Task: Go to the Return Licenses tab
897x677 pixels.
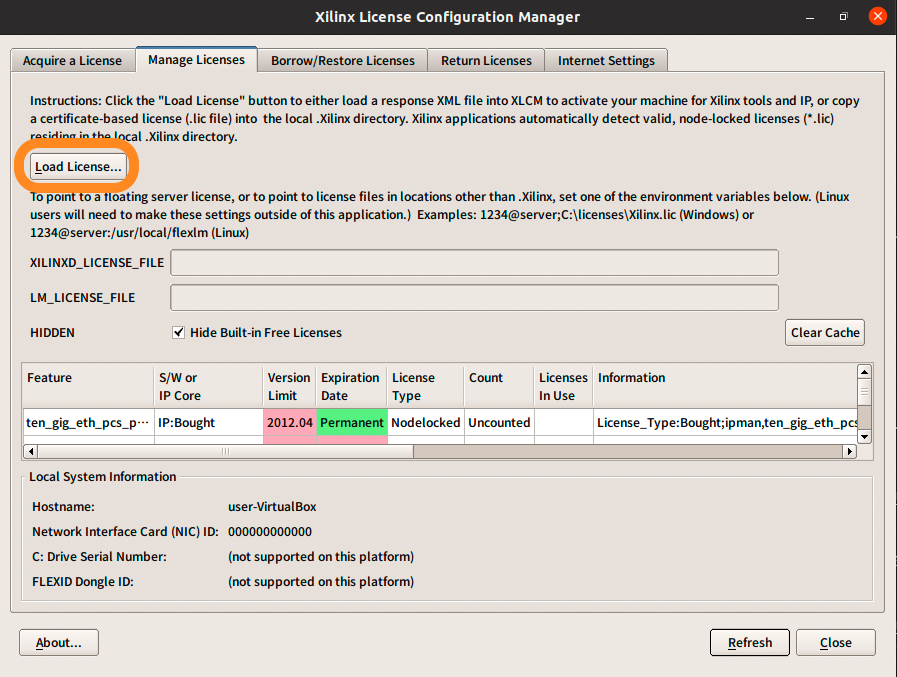Action: (x=486, y=61)
